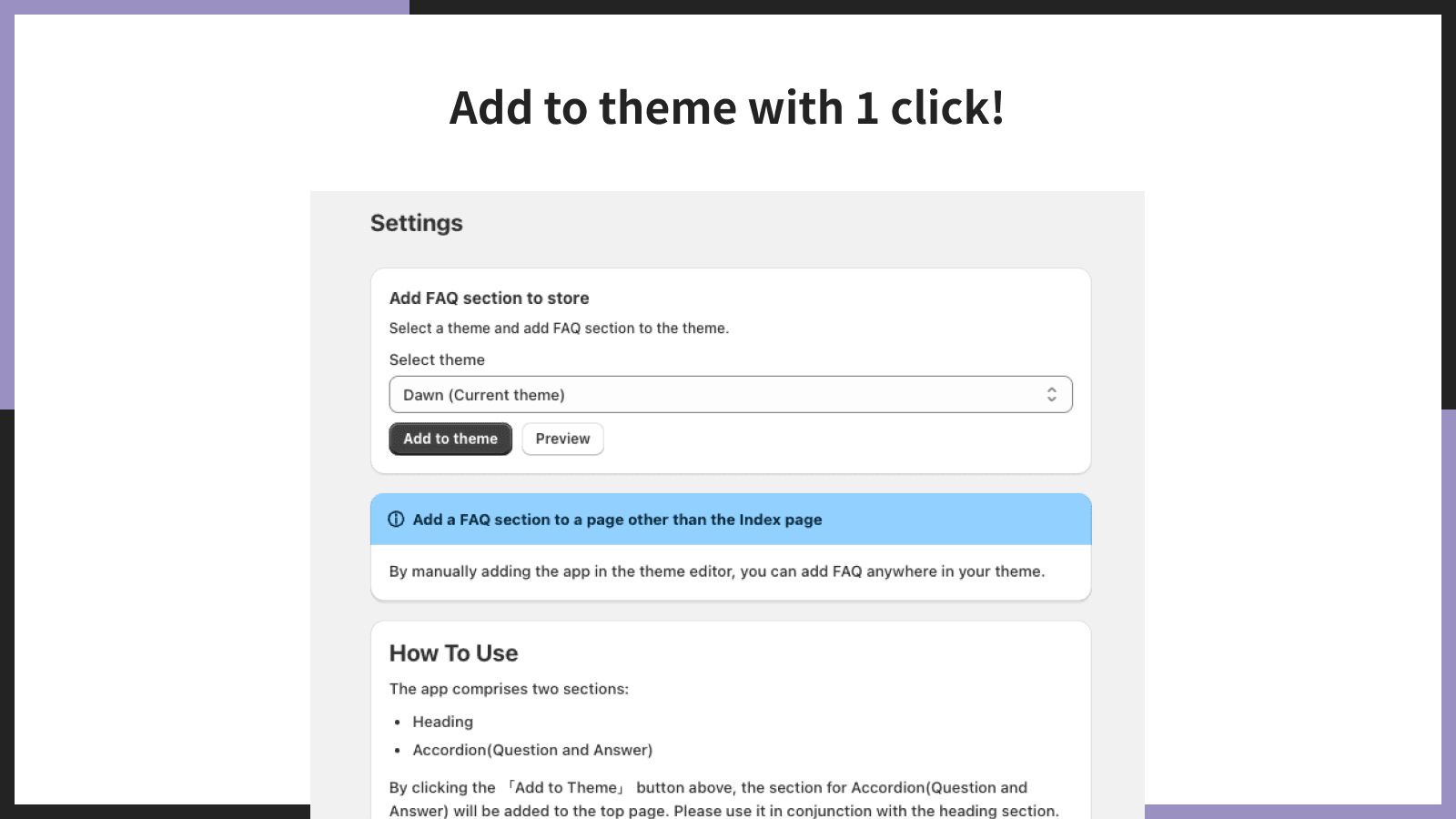Click "Add to theme with 1 click!" title

[x=727, y=107]
